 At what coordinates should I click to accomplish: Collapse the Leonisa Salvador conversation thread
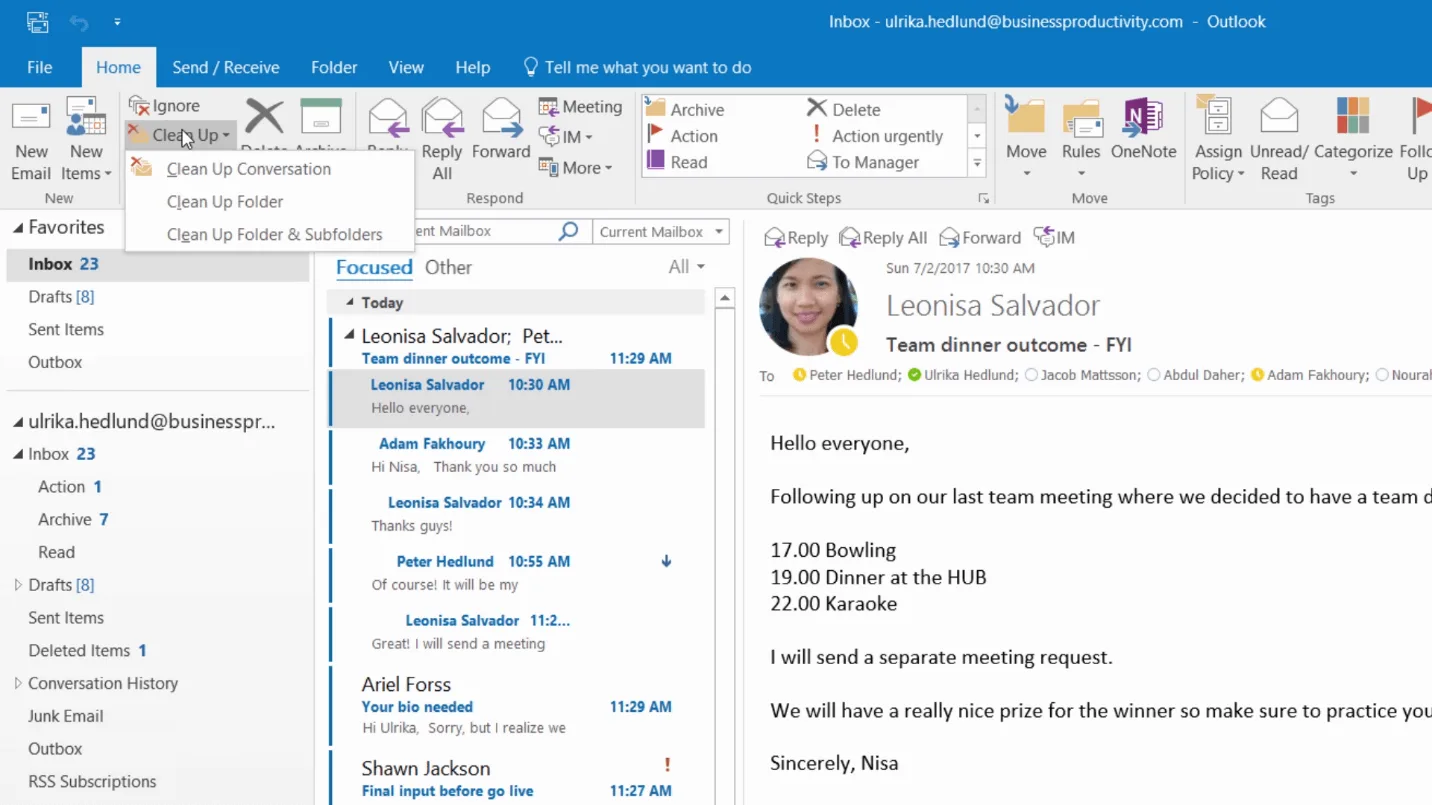pyautogui.click(x=349, y=336)
